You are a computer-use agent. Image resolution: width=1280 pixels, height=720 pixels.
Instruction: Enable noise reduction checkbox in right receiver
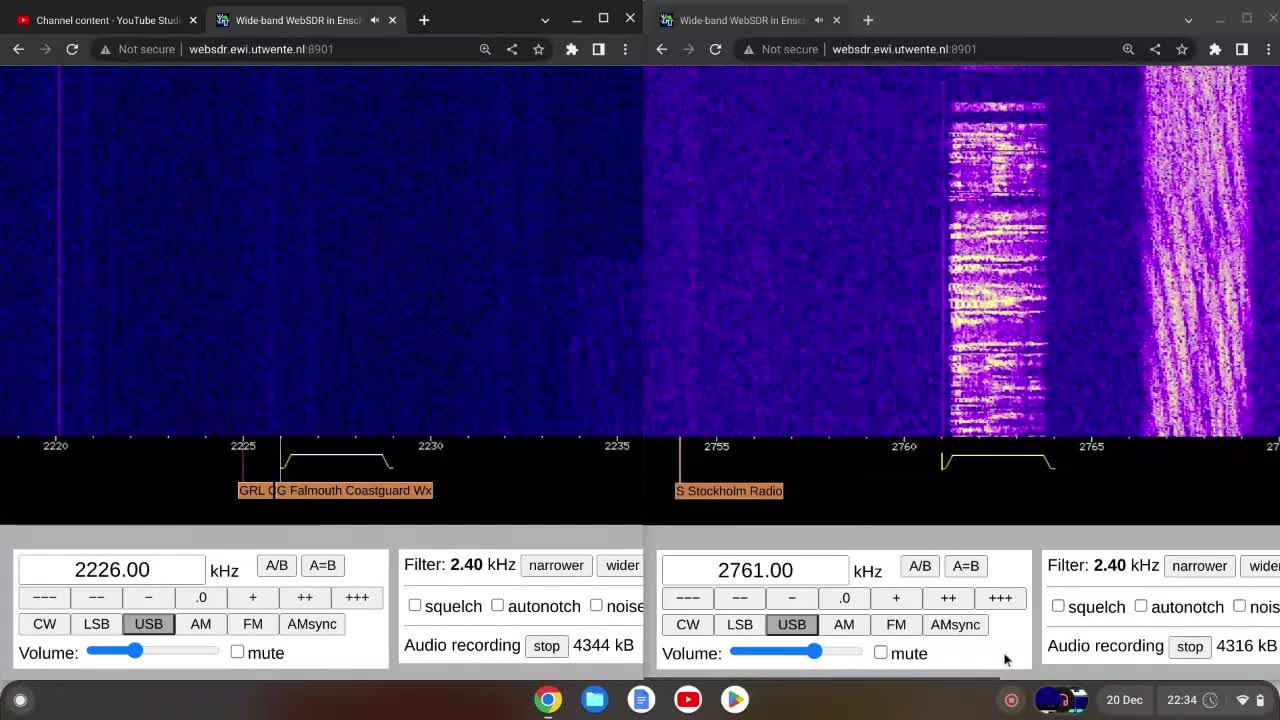(x=1239, y=606)
